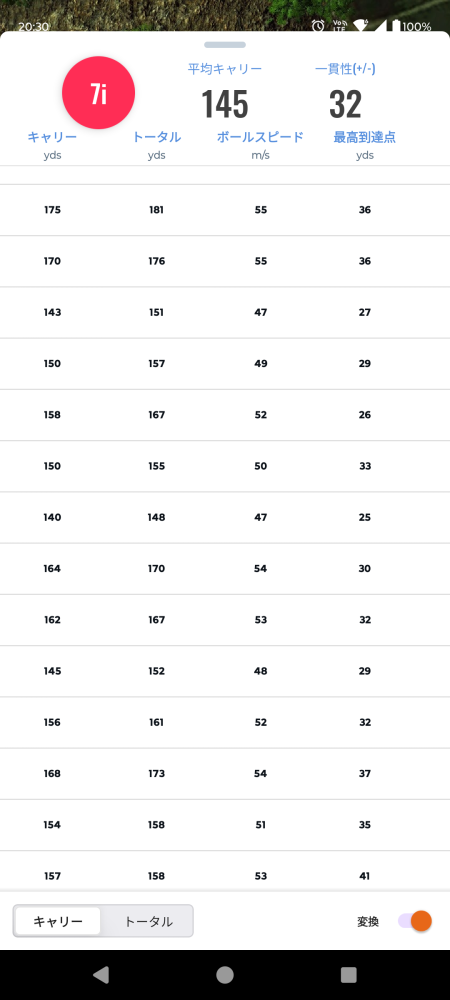The image size is (450, 1000).
Task: Select the キャリー segment at bottom
Action: coord(58,921)
